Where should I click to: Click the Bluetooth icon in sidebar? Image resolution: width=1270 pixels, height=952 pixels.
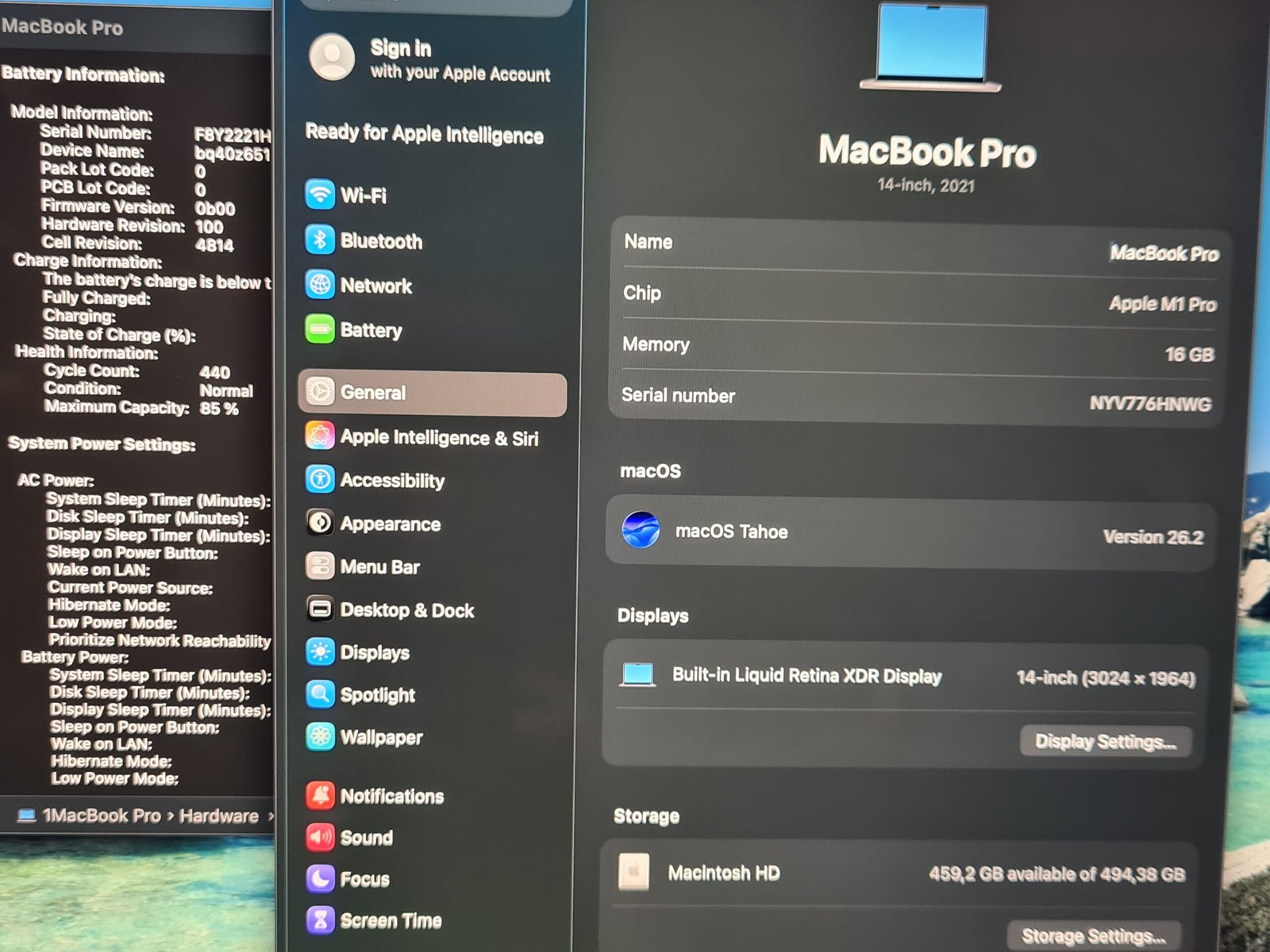pos(320,240)
